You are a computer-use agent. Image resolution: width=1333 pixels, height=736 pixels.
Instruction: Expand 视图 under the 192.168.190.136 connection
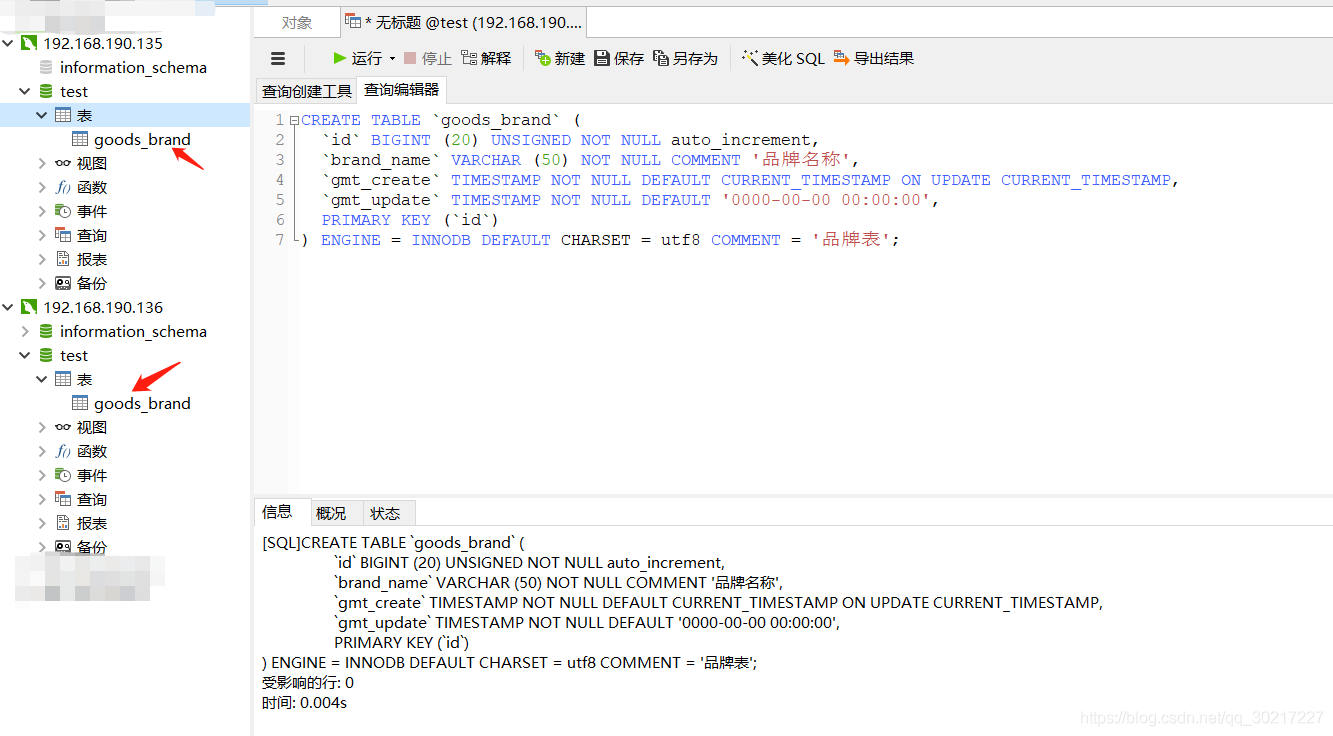click(42, 428)
